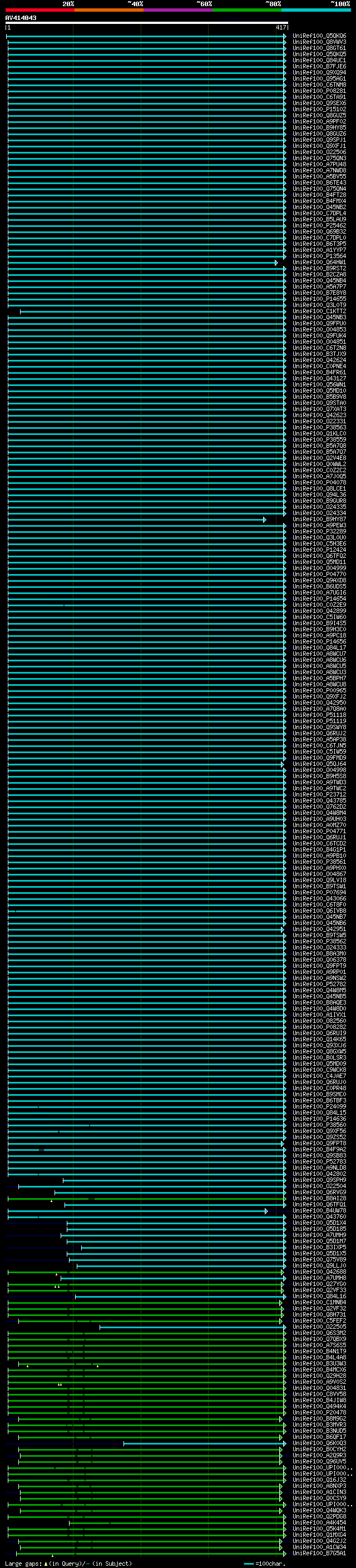Open hit UniRef100_Q43127
The image size is (356, 1568).
319,379
